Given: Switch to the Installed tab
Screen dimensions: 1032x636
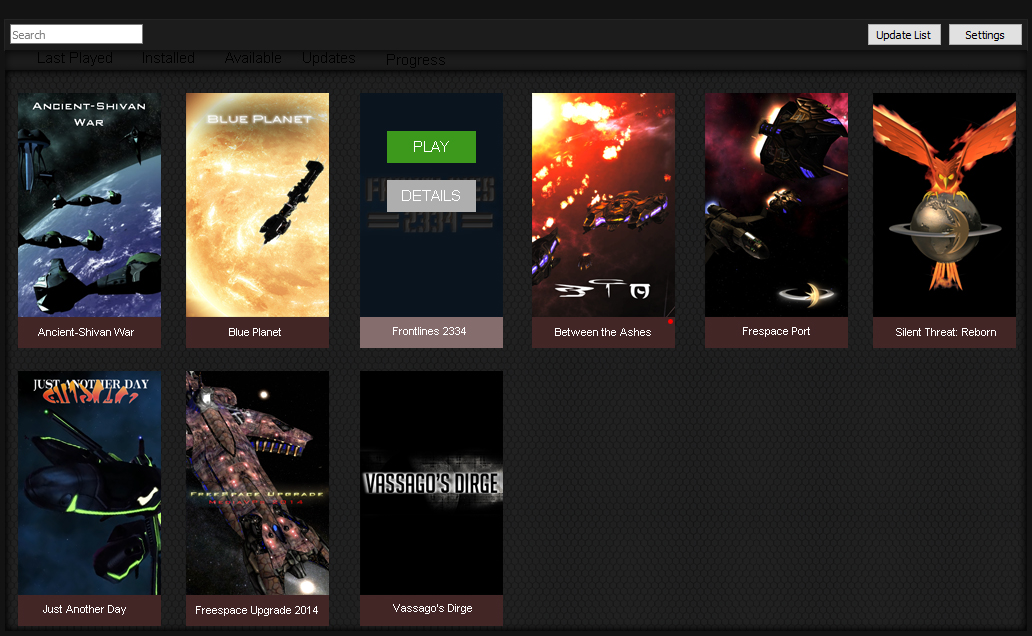Looking at the screenshot, I should 168,58.
